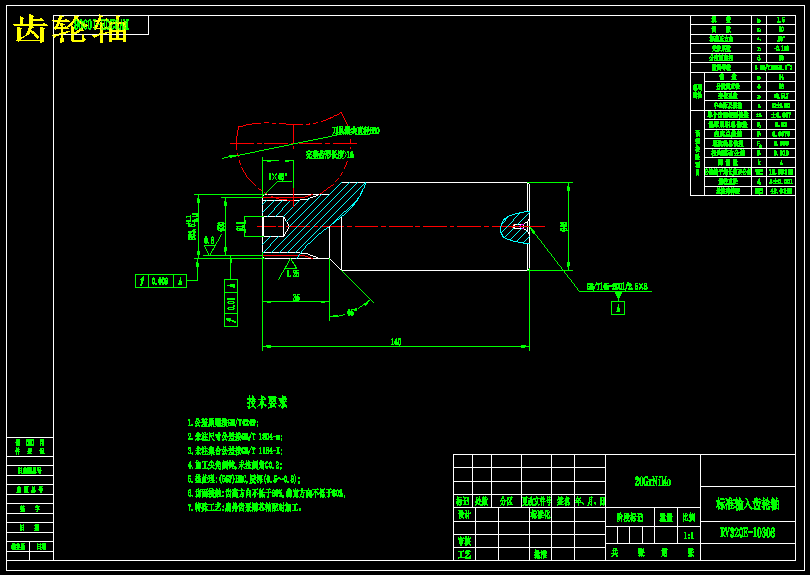The image size is (810, 575).
Task: Select the 技术要求 heading
Action: pyautogui.click(x=267, y=402)
